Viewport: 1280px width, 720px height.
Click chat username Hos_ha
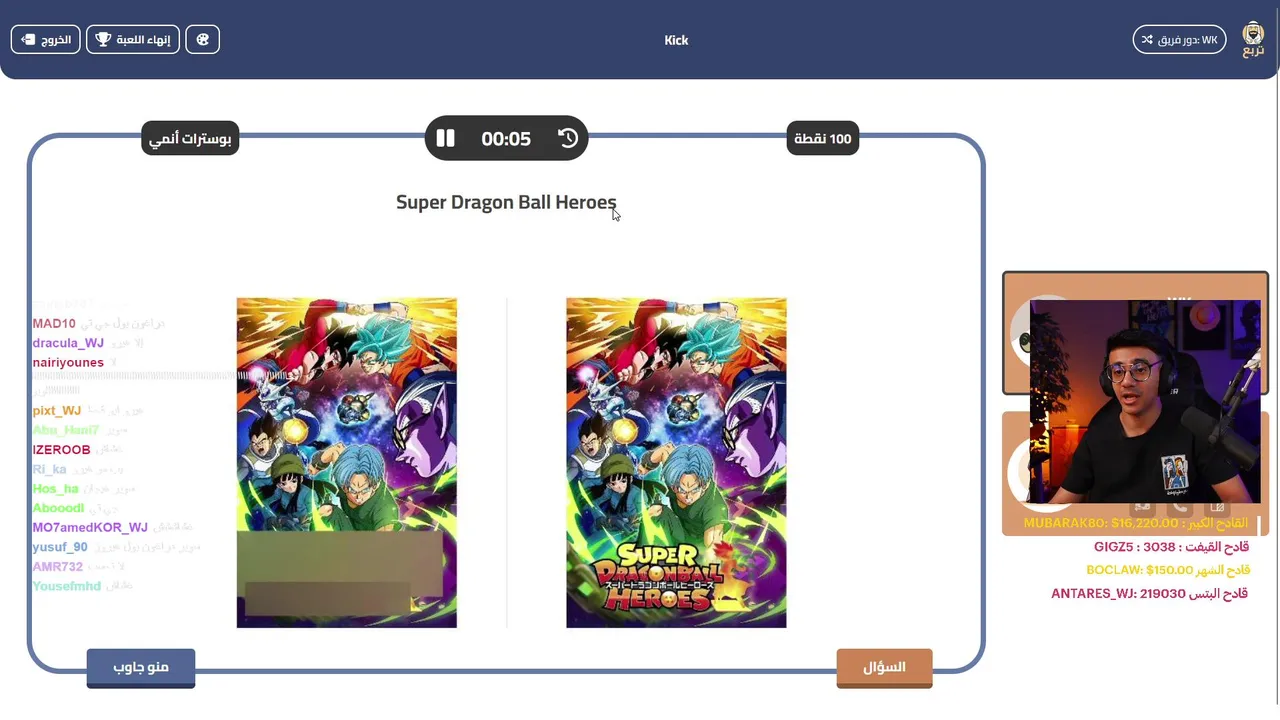tap(55, 489)
